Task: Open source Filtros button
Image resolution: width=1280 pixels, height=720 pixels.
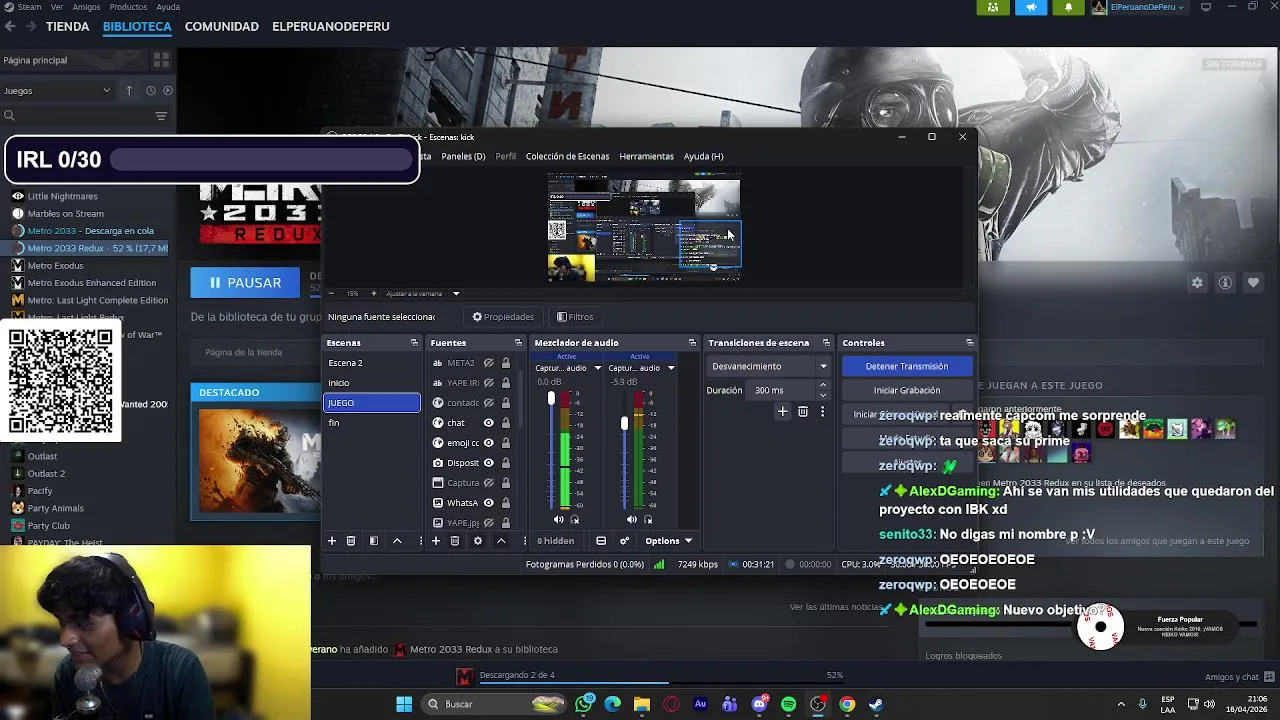Action: click(x=575, y=317)
